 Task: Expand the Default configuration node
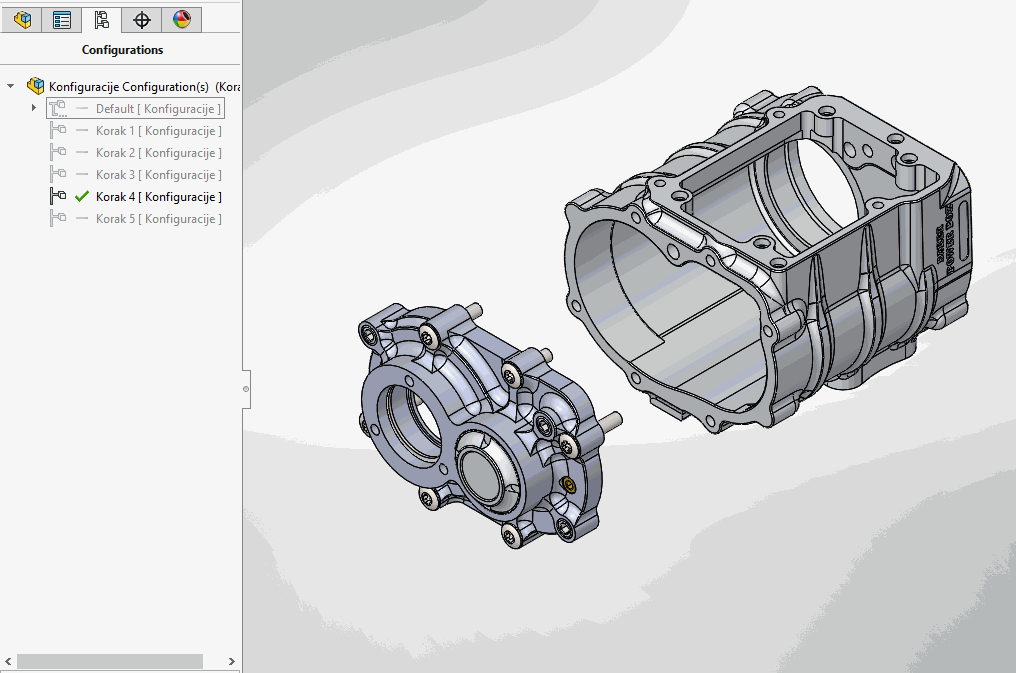34,108
